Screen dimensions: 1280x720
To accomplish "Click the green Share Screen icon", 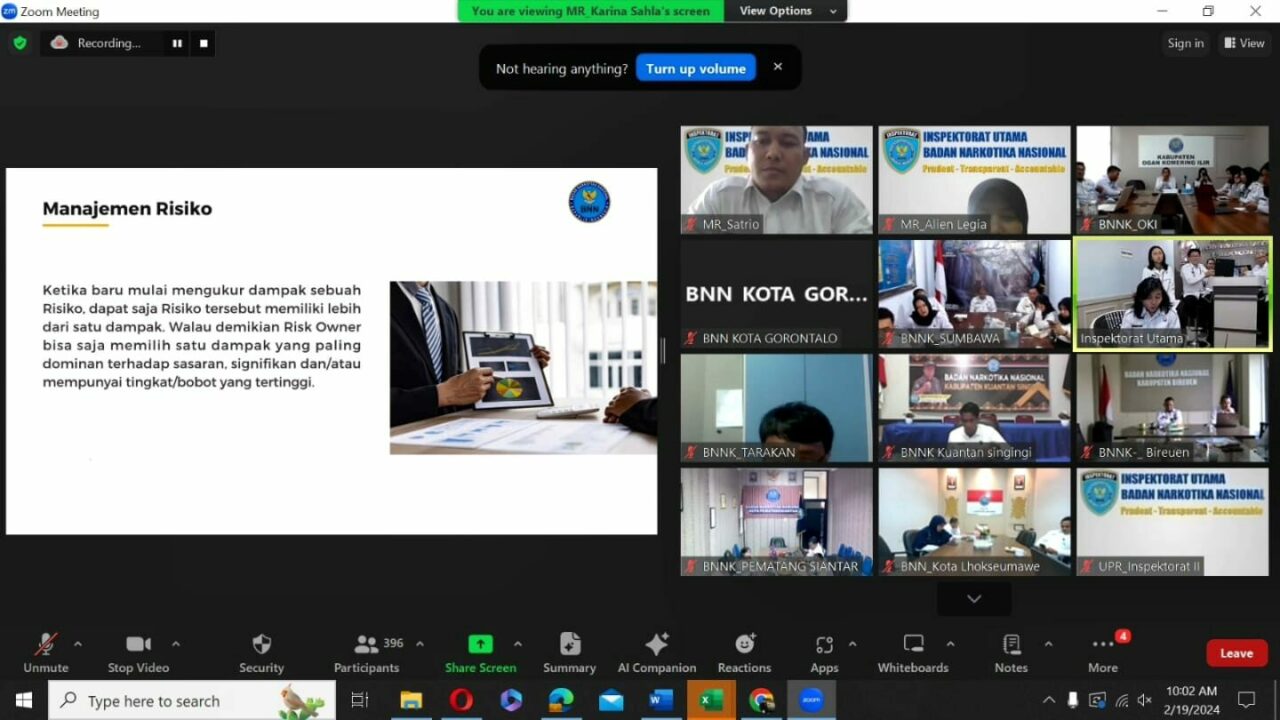I will click(x=480, y=645).
